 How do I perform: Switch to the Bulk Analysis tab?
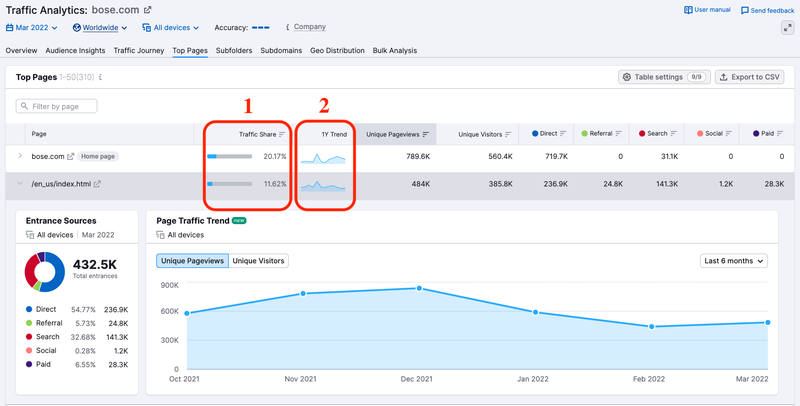click(394, 50)
